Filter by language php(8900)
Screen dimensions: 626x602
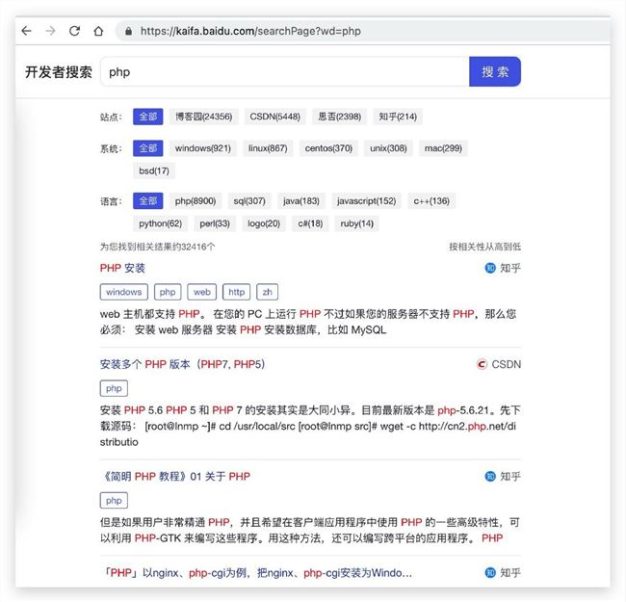(x=196, y=201)
